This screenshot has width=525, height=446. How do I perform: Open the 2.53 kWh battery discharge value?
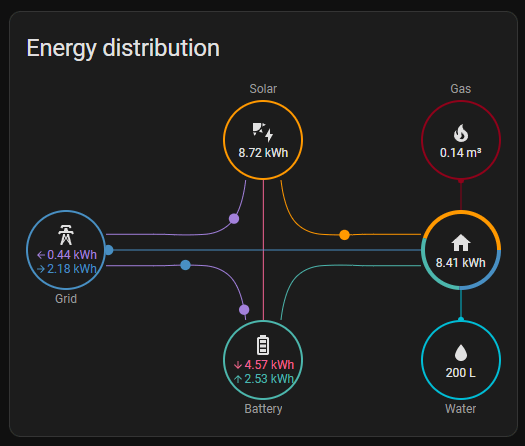(x=269, y=379)
